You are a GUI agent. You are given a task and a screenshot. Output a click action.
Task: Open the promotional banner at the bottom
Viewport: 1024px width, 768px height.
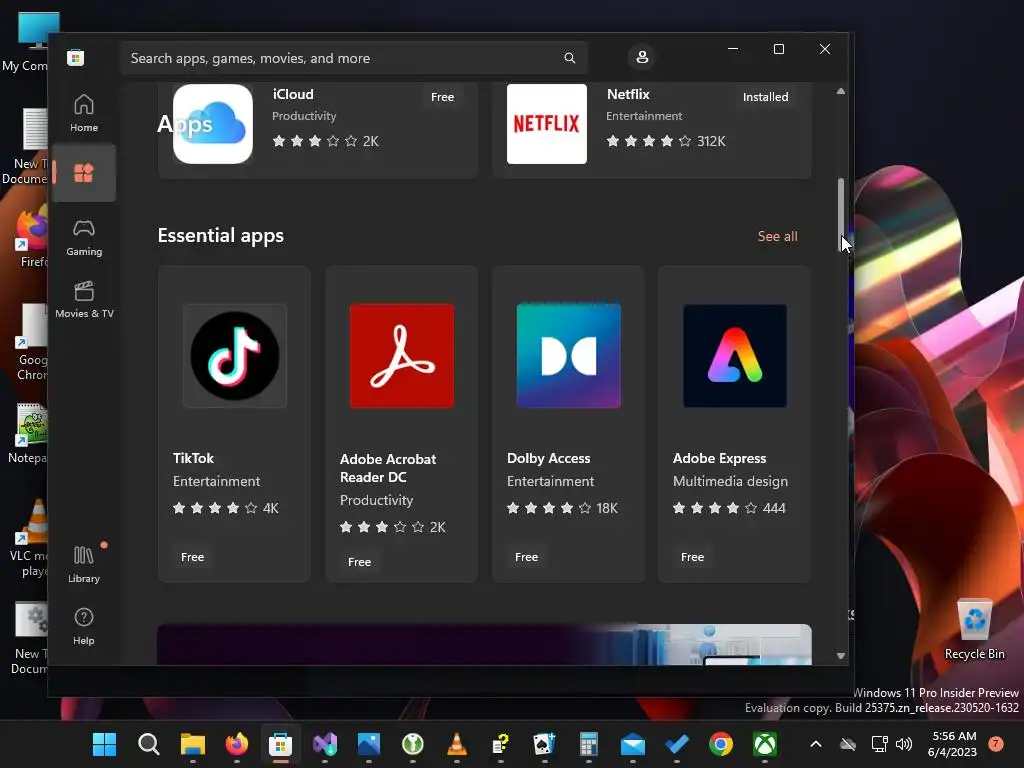pos(485,645)
